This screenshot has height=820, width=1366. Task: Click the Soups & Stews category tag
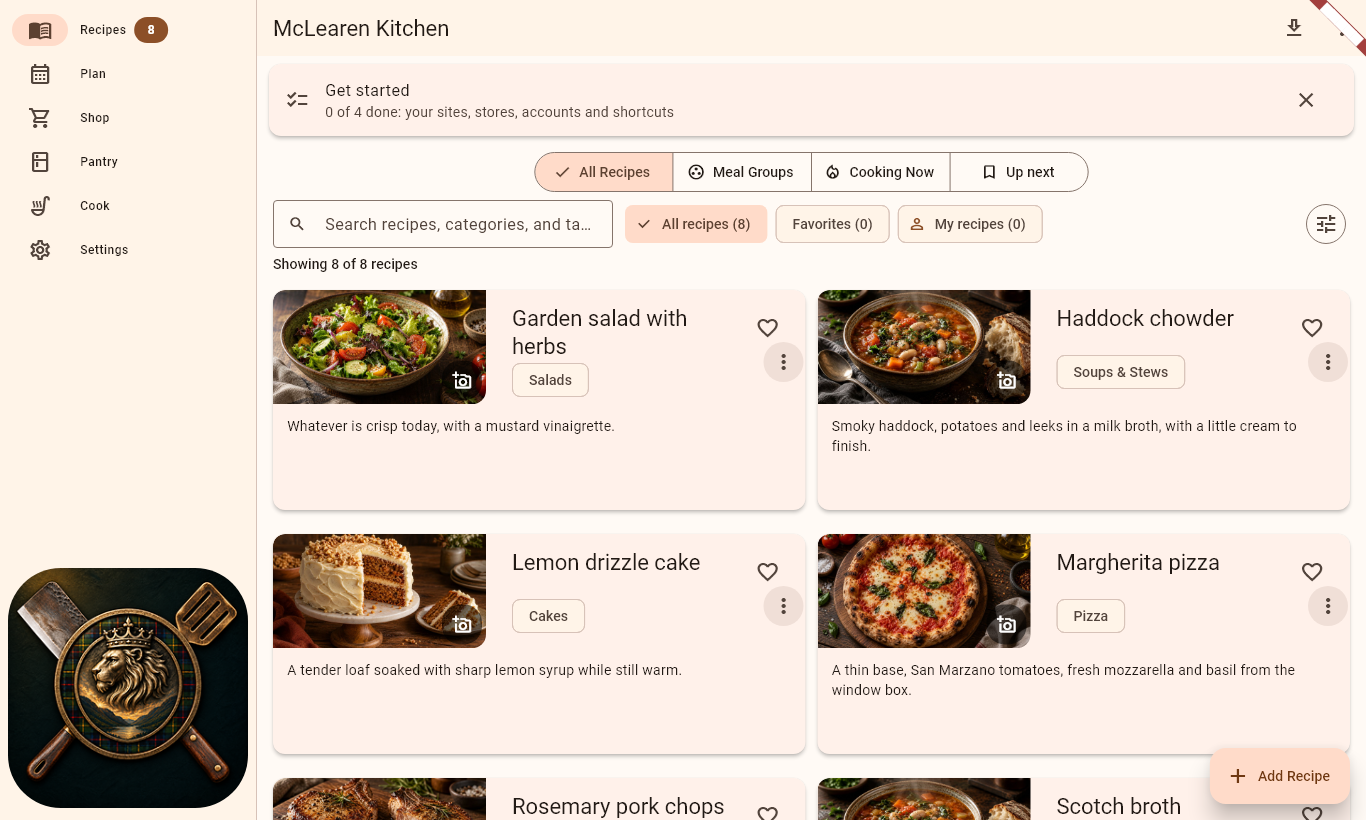pyautogui.click(x=1121, y=372)
